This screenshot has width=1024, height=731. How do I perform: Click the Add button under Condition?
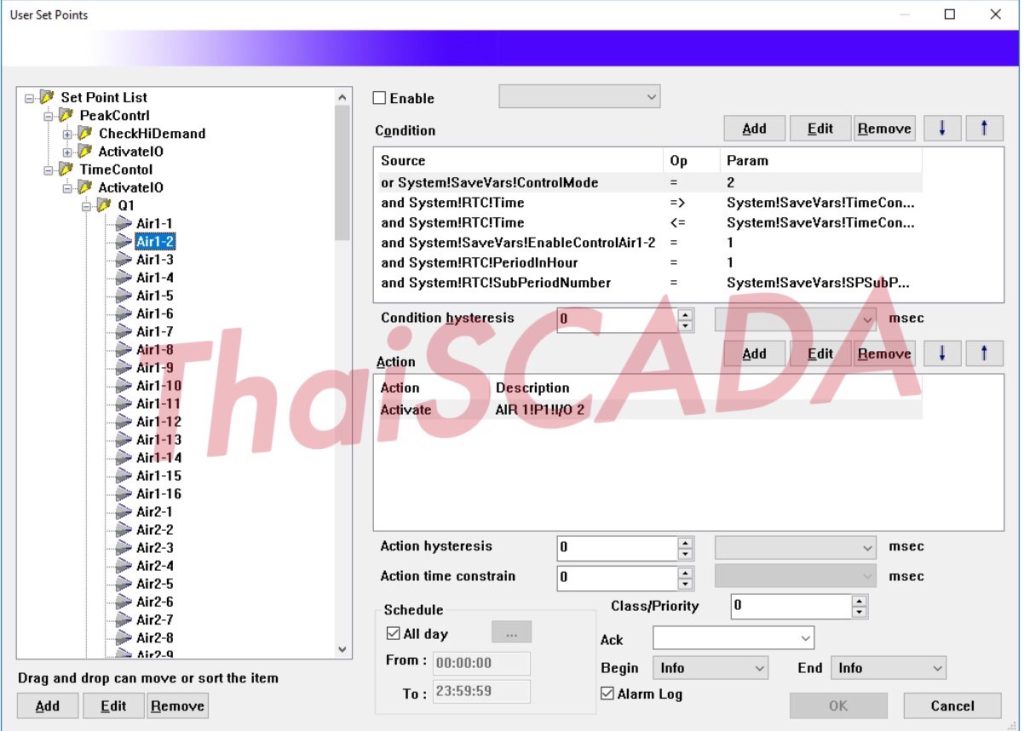click(x=754, y=128)
